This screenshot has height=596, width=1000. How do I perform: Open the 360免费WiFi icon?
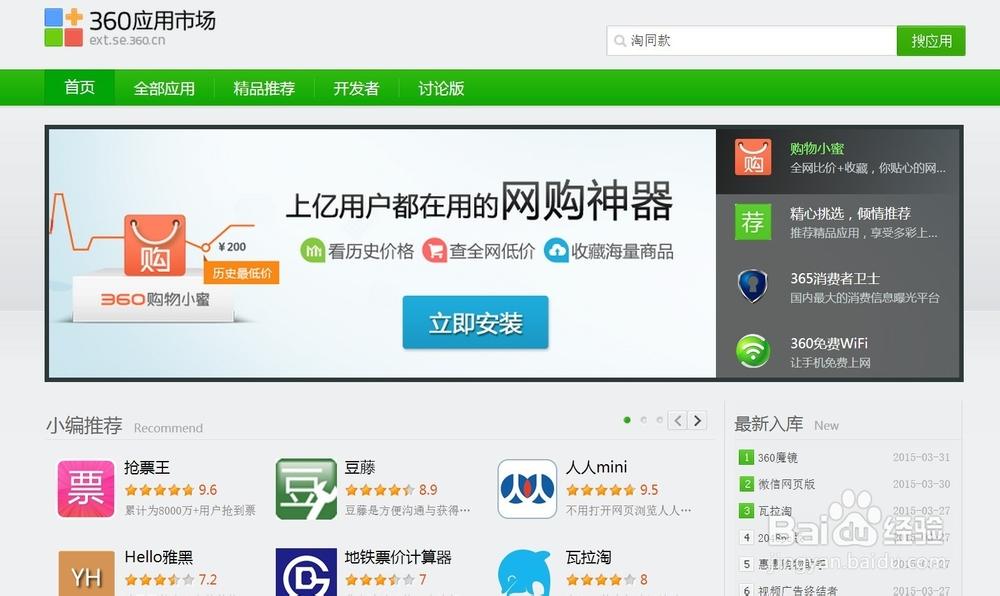pos(753,351)
